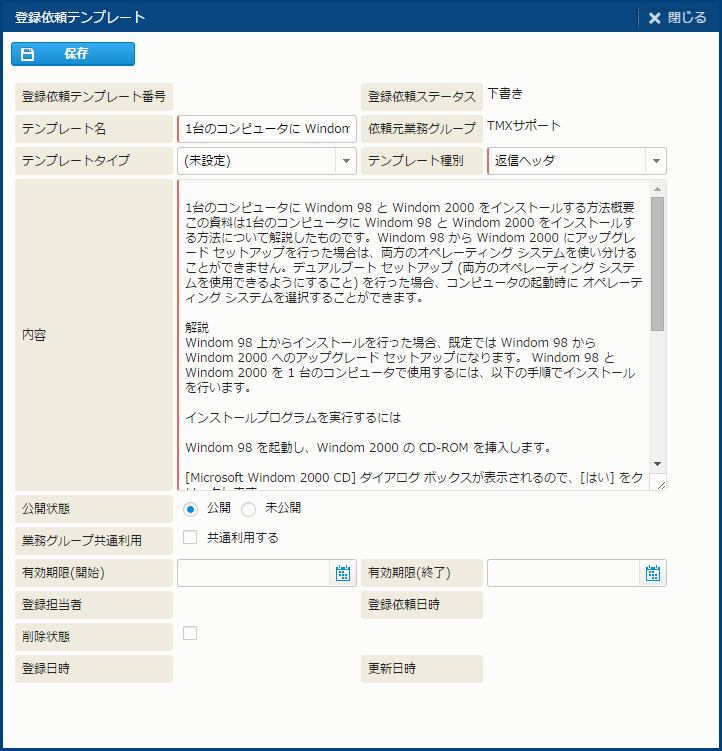Select the 公開 radio button
Image resolution: width=722 pixels, height=751 pixels.
click(x=190, y=509)
